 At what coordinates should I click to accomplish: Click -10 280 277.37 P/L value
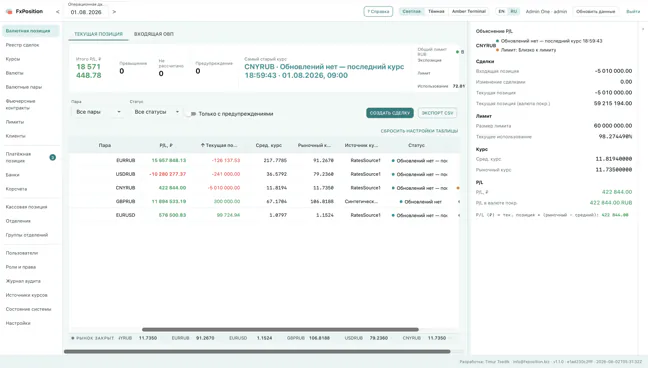[167, 174]
